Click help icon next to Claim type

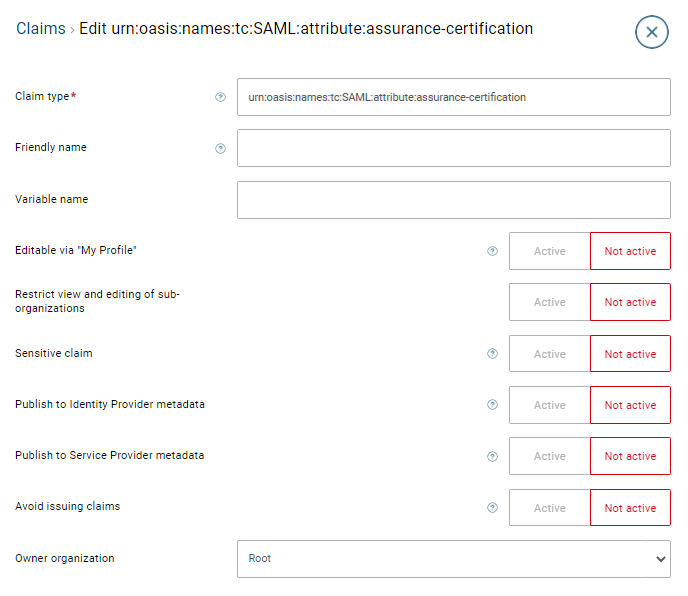tap(220, 97)
